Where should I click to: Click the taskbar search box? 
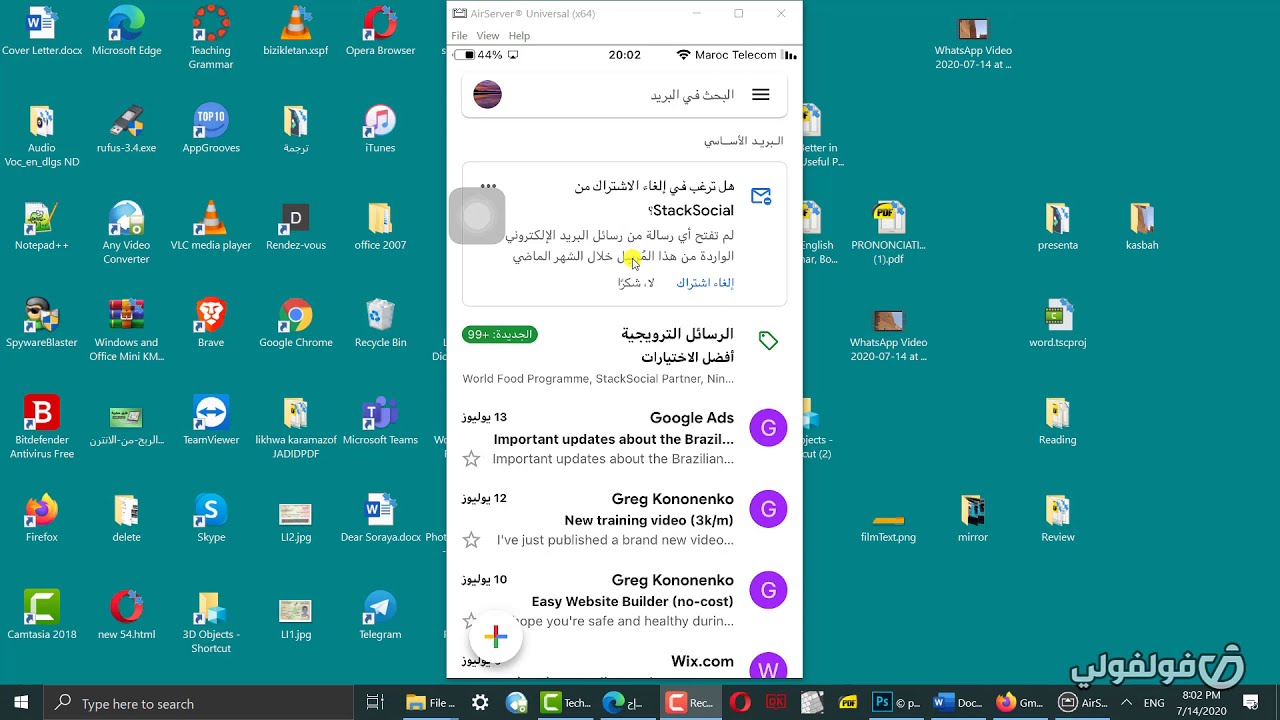pos(199,703)
